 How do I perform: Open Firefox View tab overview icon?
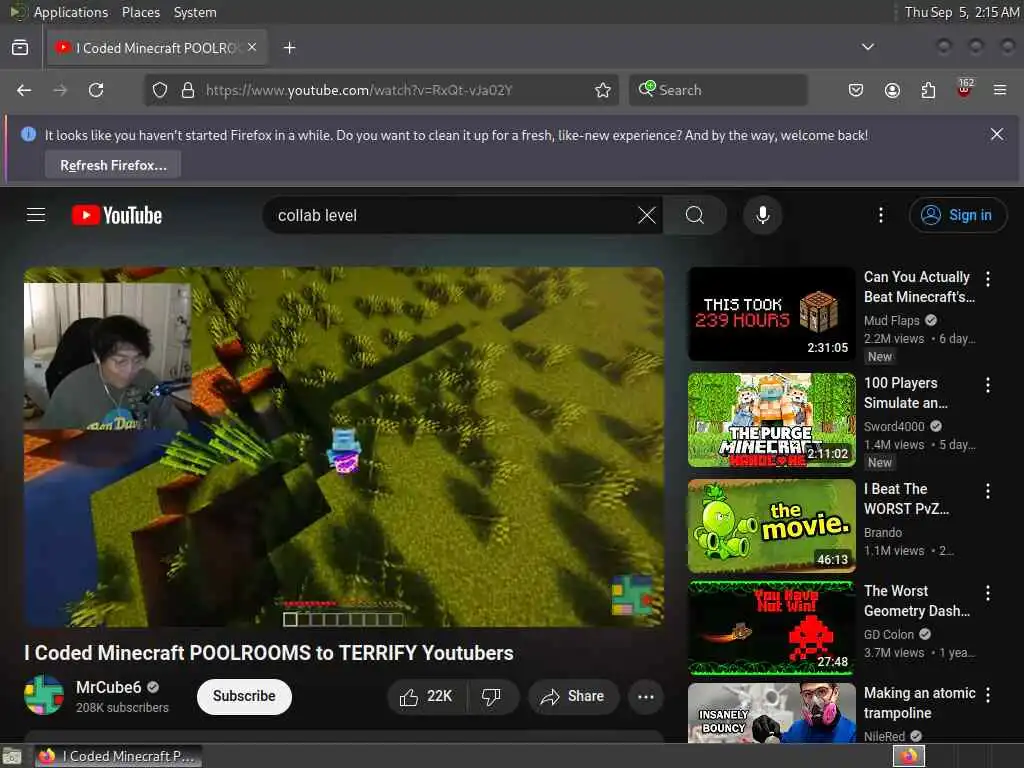[x=20, y=48]
